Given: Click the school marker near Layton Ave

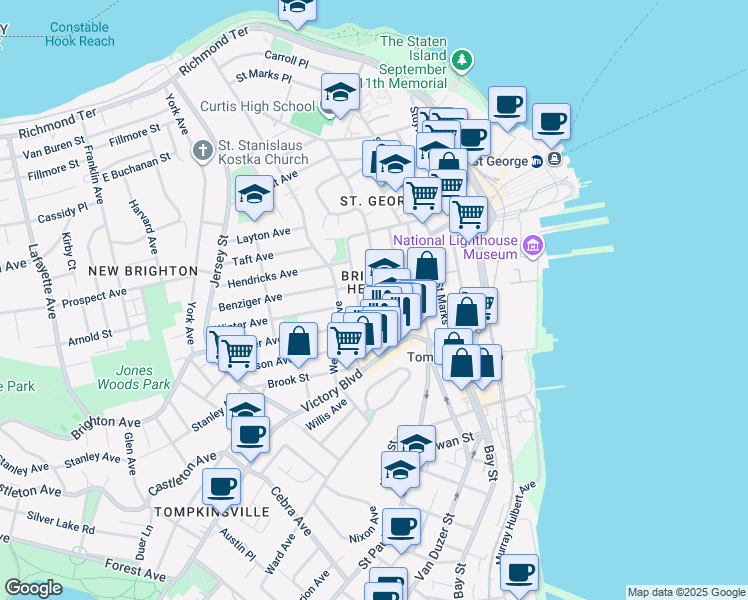Looking at the screenshot, I should point(254,195).
